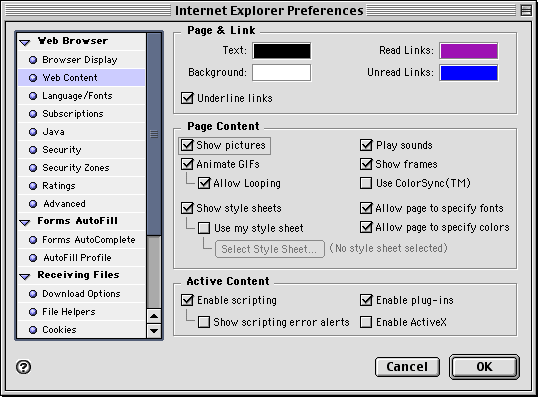Change the Unread Links color swatch
Screen dimensions: 538x397
click(469, 73)
